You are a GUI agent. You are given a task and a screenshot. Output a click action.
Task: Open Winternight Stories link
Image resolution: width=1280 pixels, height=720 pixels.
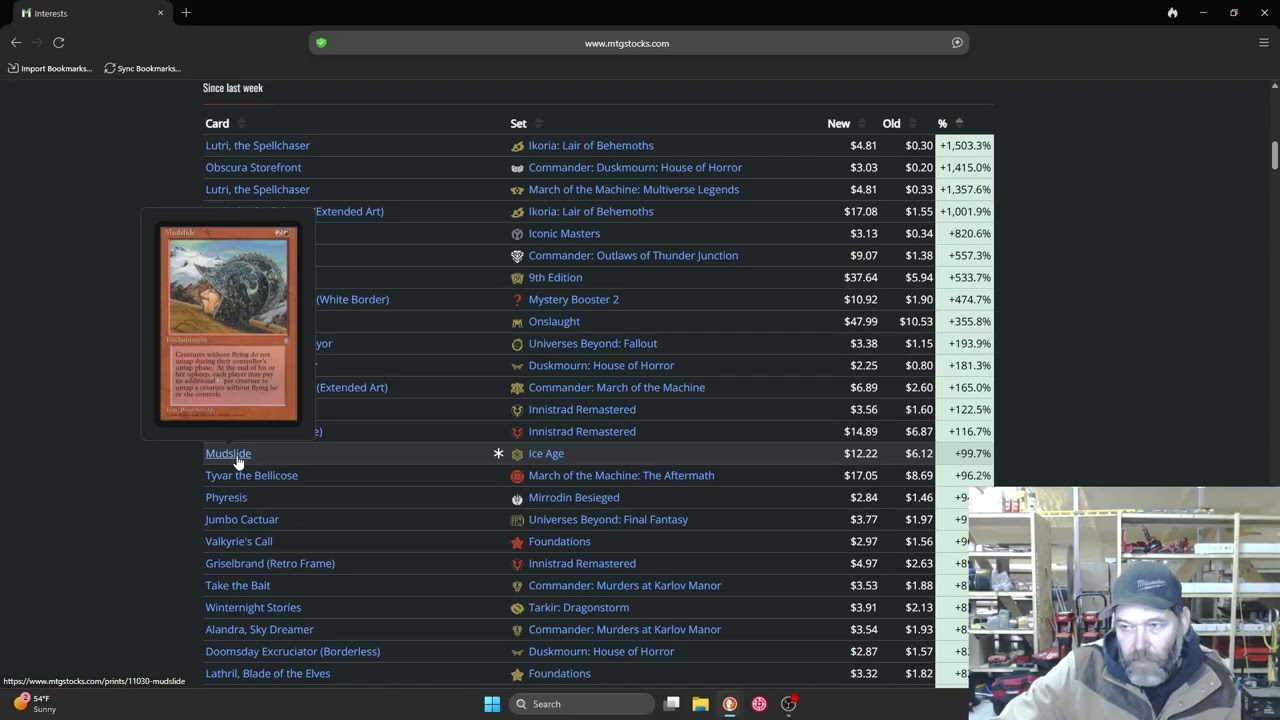253,607
